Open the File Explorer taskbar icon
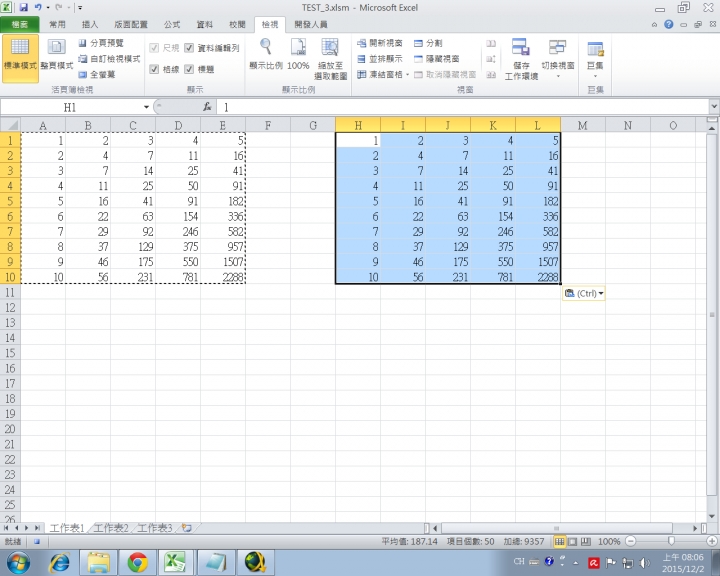This screenshot has width=720, height=576. (x=98, y=562)
